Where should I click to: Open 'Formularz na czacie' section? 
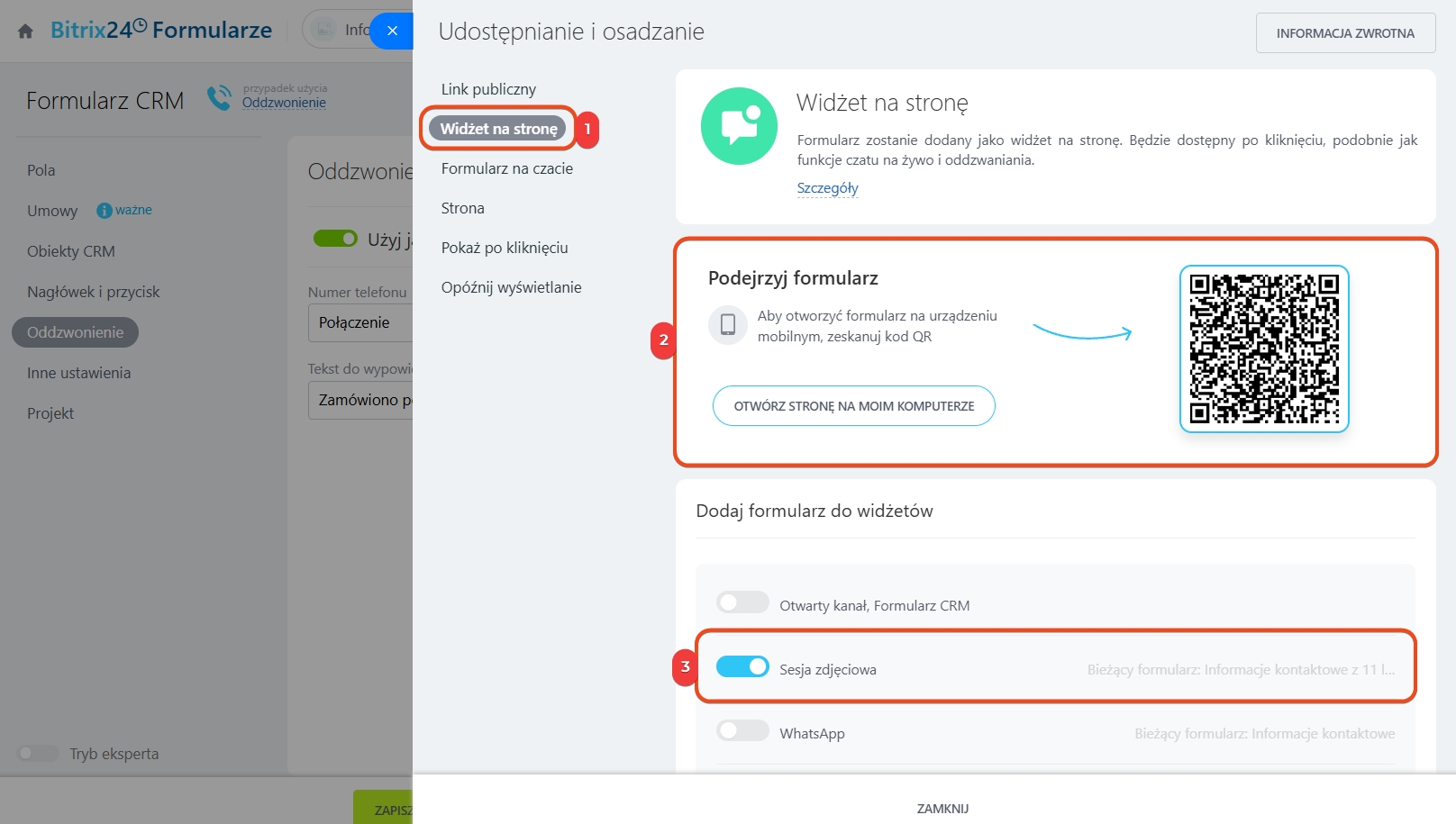(507, 168)
